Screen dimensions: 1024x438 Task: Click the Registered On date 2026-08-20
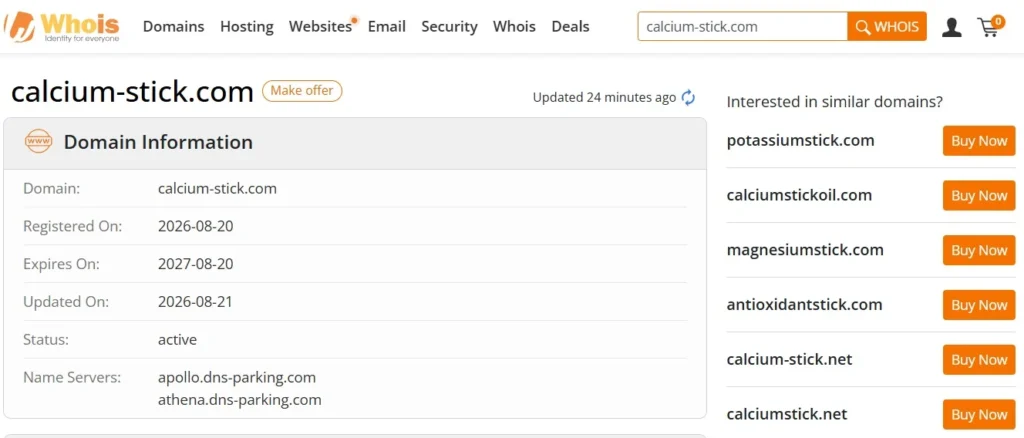pyautogui.click(x=195, y=227)
